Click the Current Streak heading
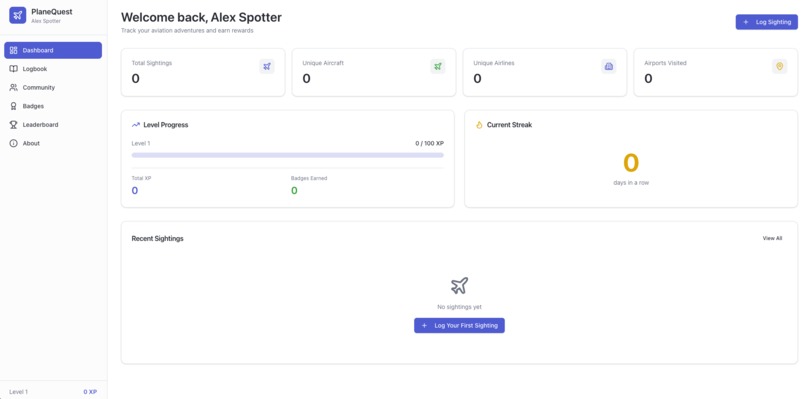Viewport: 806px width, 399px height. point(509,124)
